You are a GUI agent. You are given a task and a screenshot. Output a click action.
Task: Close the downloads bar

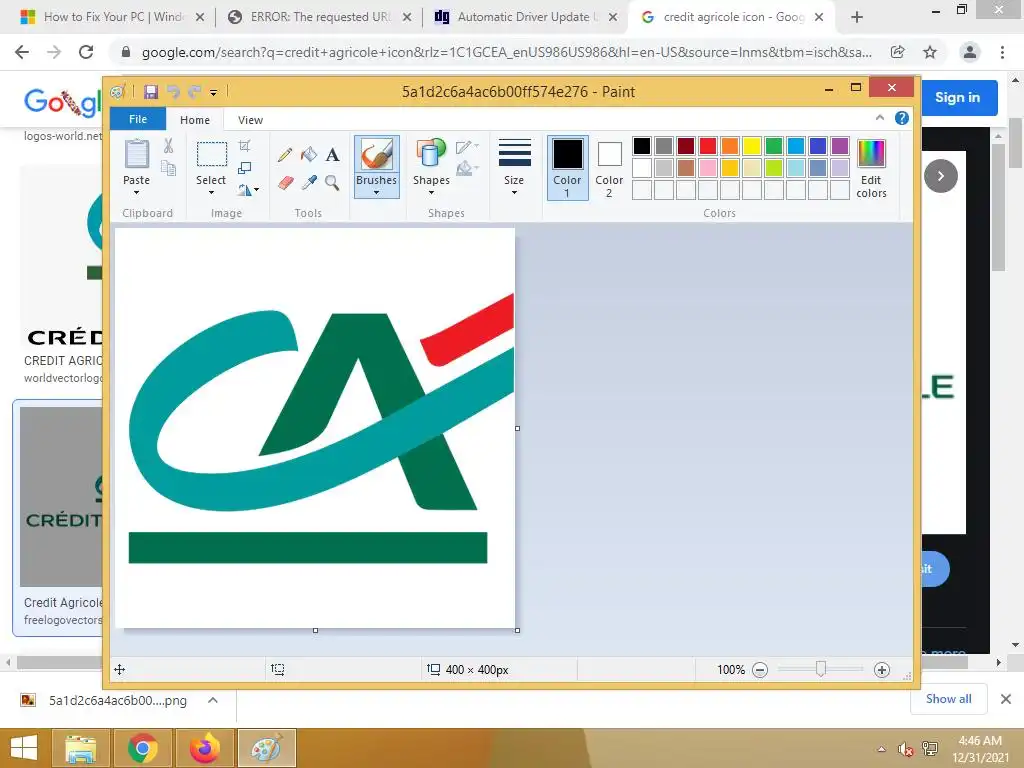(1006, 699)
